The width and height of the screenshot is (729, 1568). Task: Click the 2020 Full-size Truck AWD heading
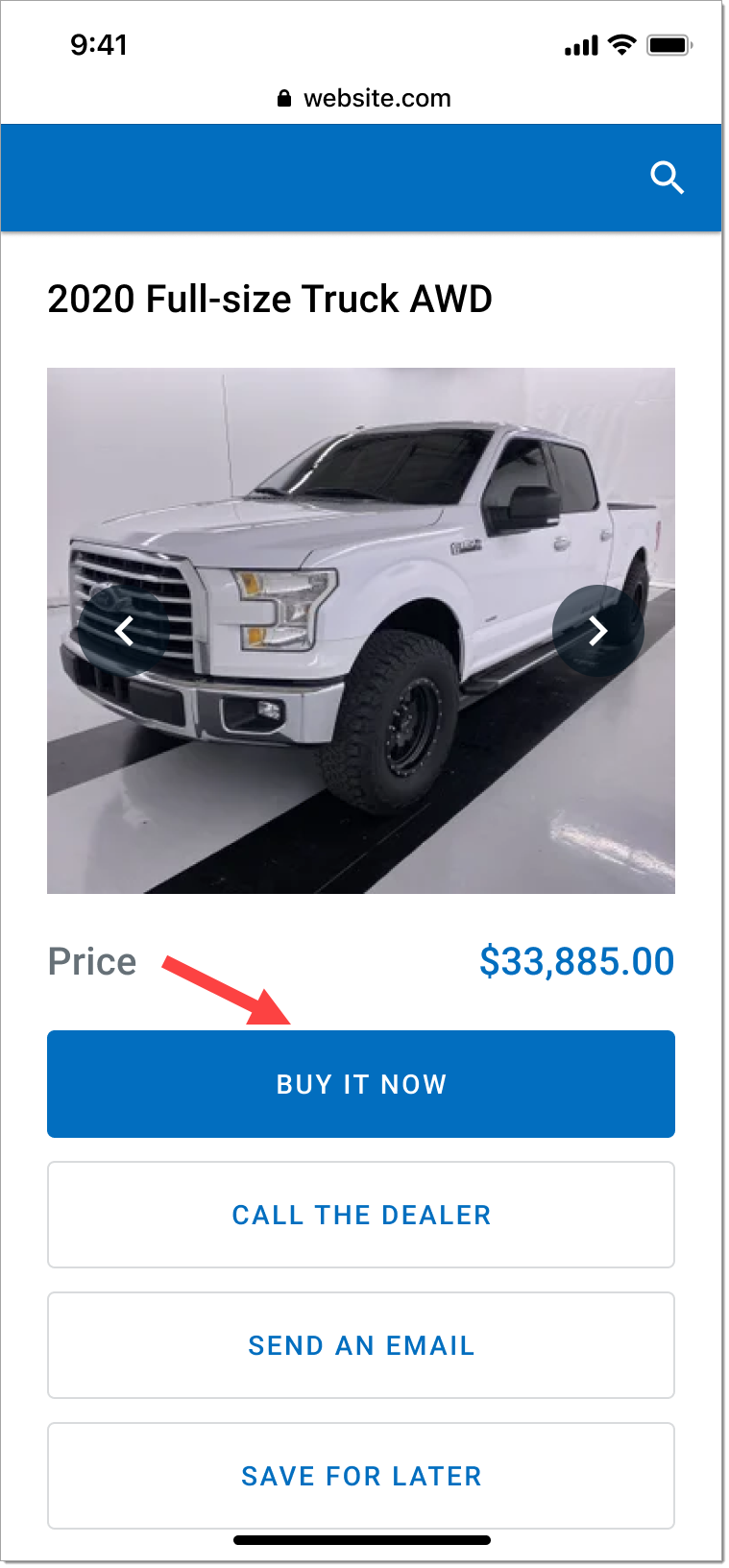pos(270,299)
